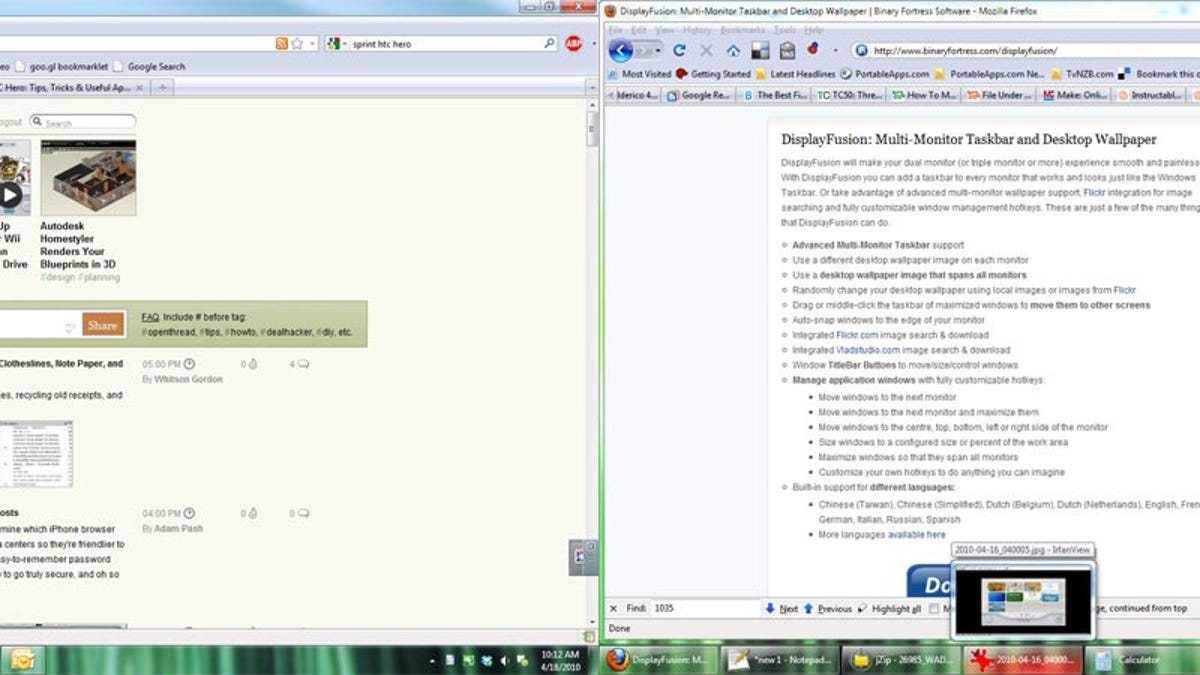Open the File menu in right Firefox
The width and height of the screenshot is (1200, 675).
tap(614, 30)
